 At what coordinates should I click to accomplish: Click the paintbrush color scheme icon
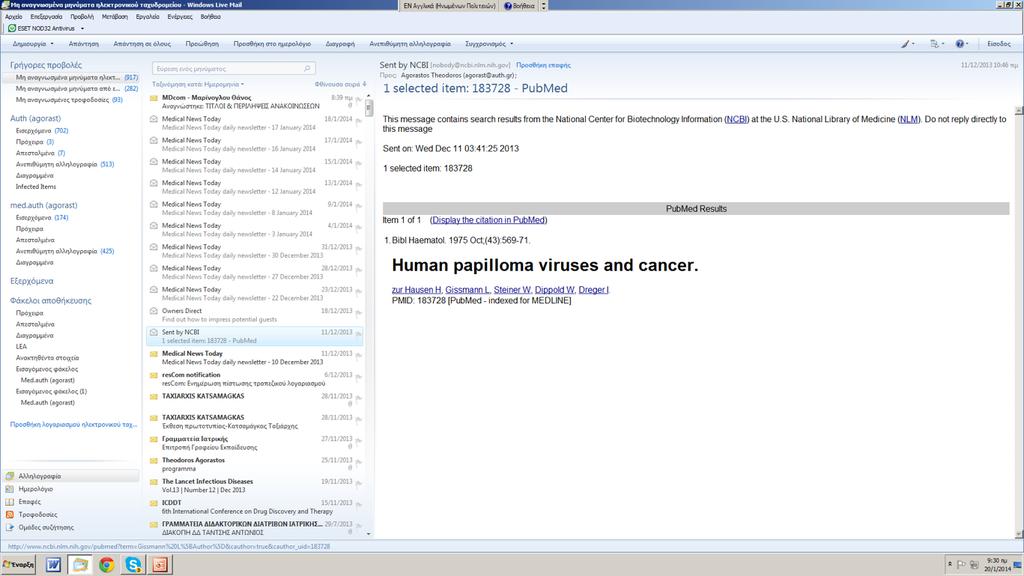click(x=904, y=44)
